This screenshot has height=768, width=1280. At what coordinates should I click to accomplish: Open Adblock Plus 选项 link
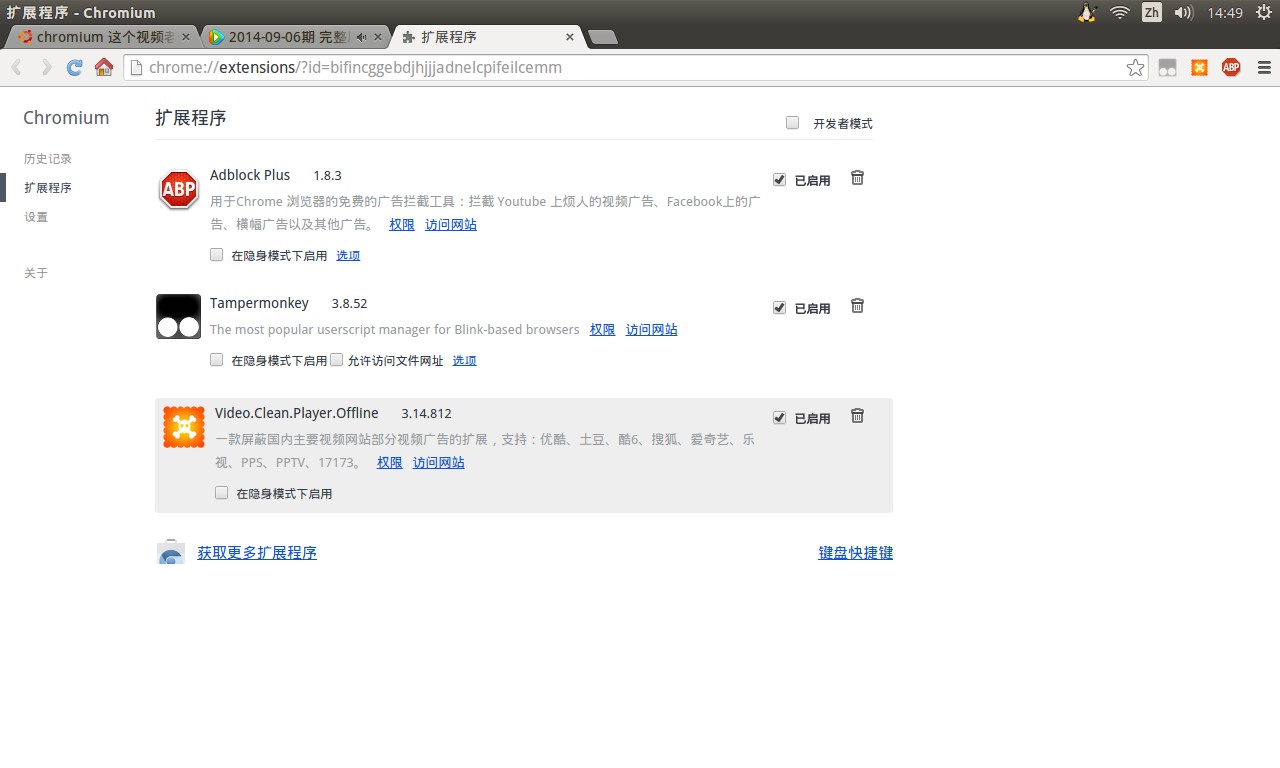pyautogui.click(x=348, y=256)
